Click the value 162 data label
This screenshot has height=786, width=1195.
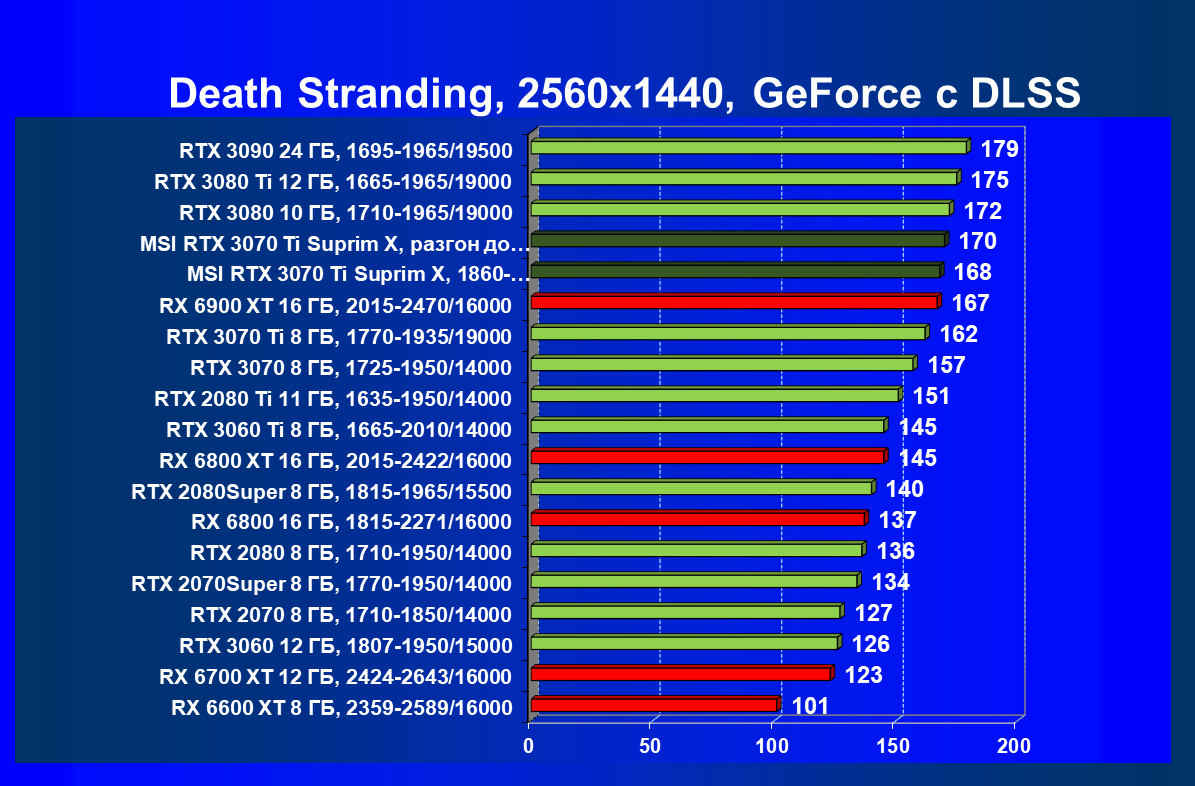tap(958, 335)
